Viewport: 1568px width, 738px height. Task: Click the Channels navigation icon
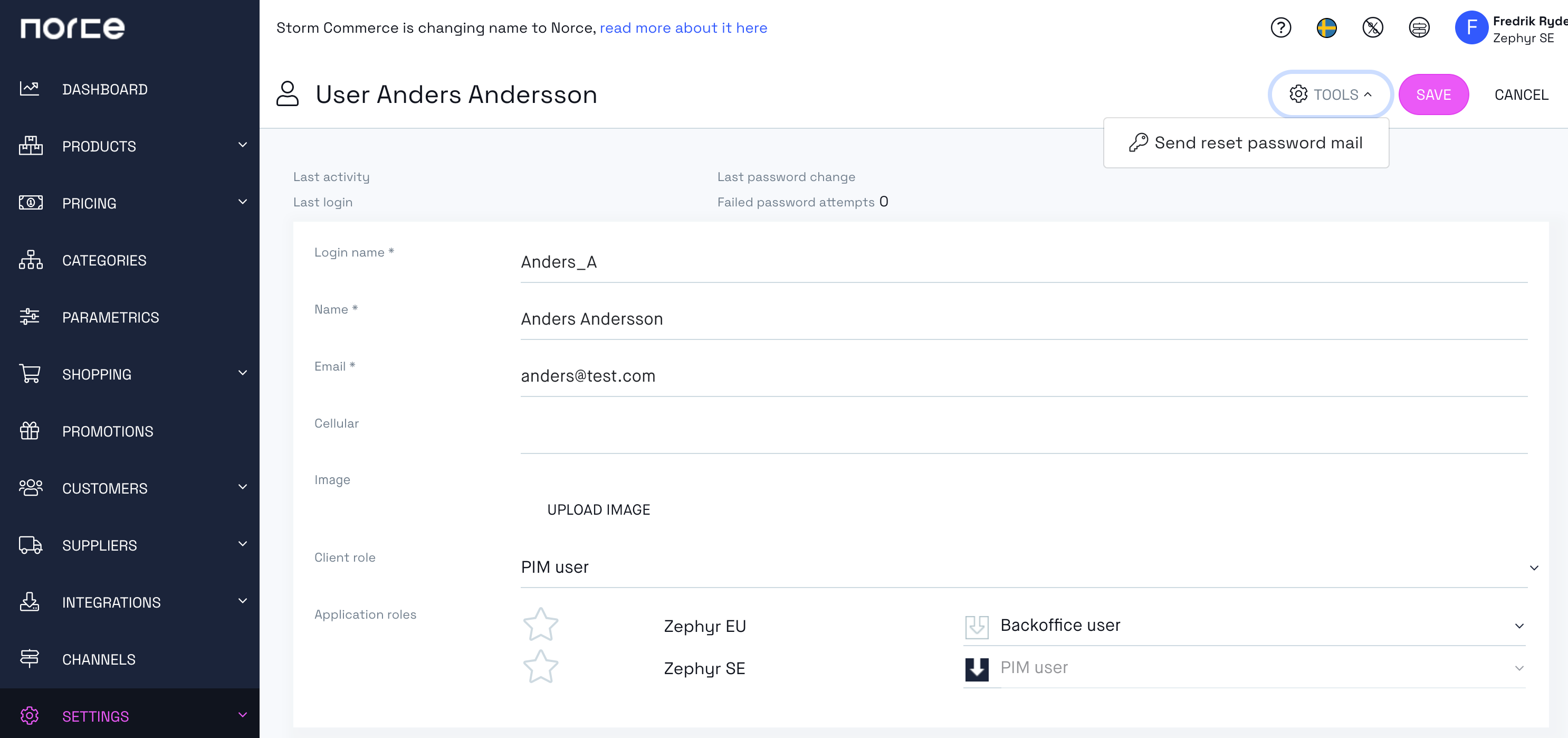point(29,659)
